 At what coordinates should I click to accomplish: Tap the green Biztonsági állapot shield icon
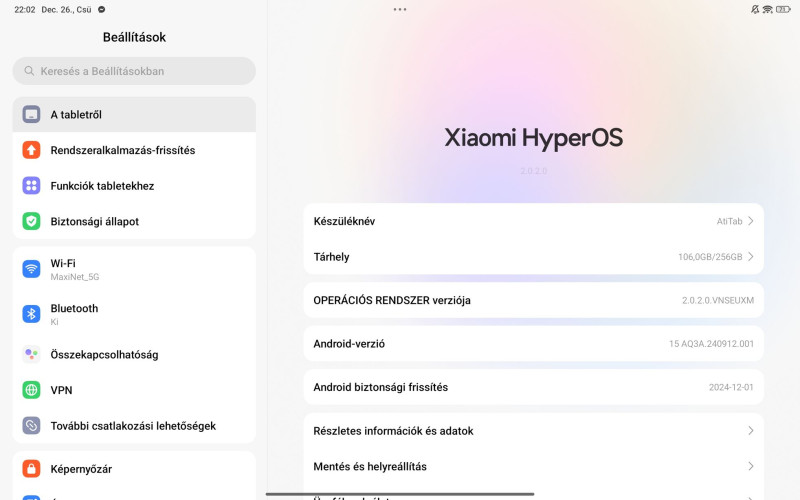pyautogui.click(x=31, y=221)
